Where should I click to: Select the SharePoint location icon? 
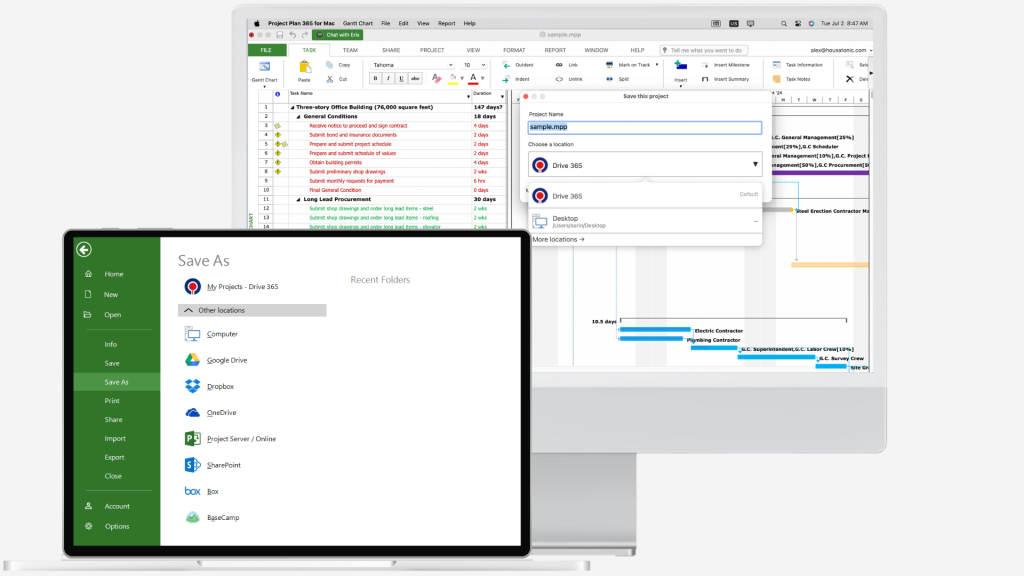(193, 465)
